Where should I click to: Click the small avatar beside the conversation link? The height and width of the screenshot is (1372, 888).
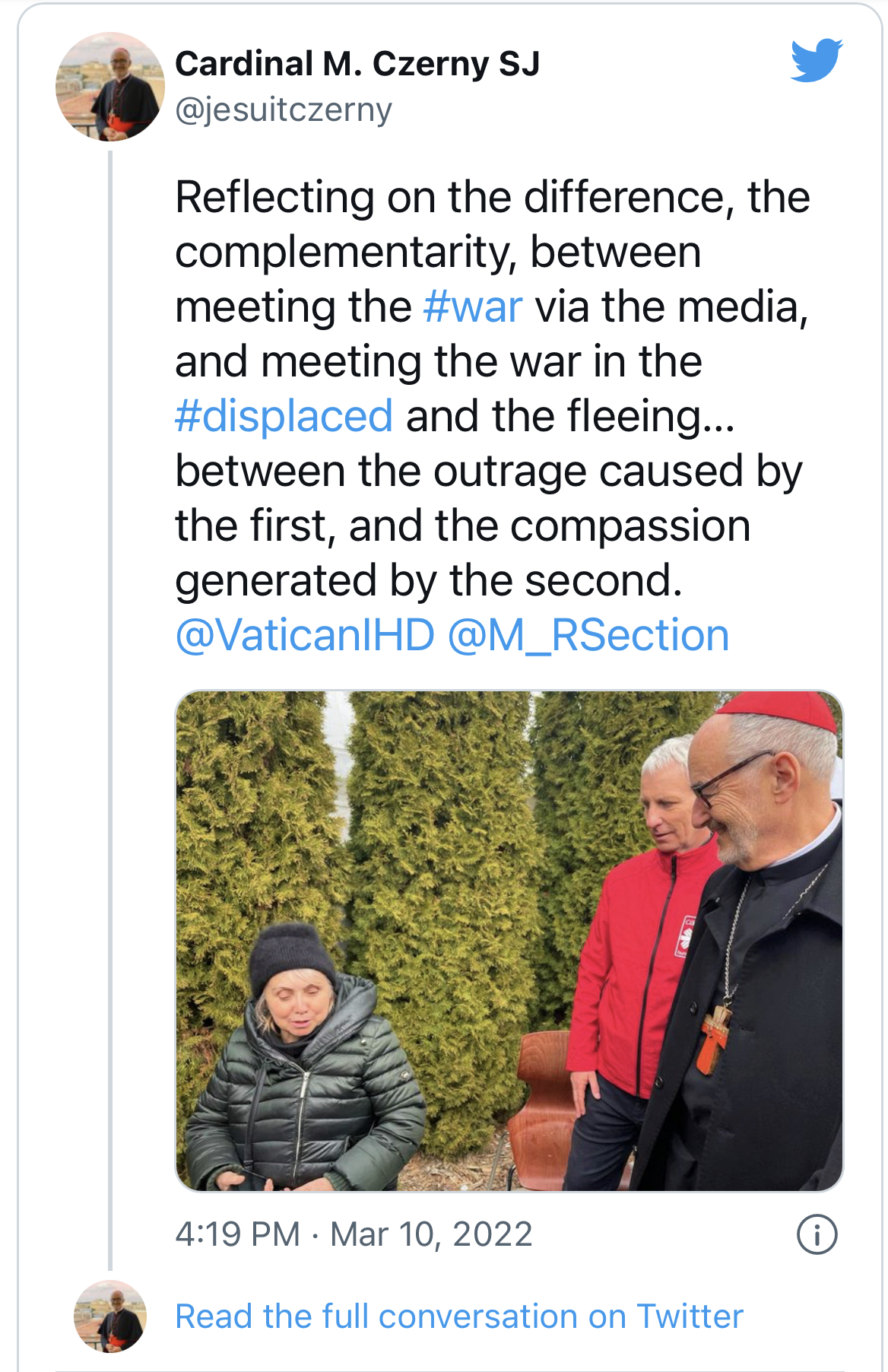pos(110,1316)
